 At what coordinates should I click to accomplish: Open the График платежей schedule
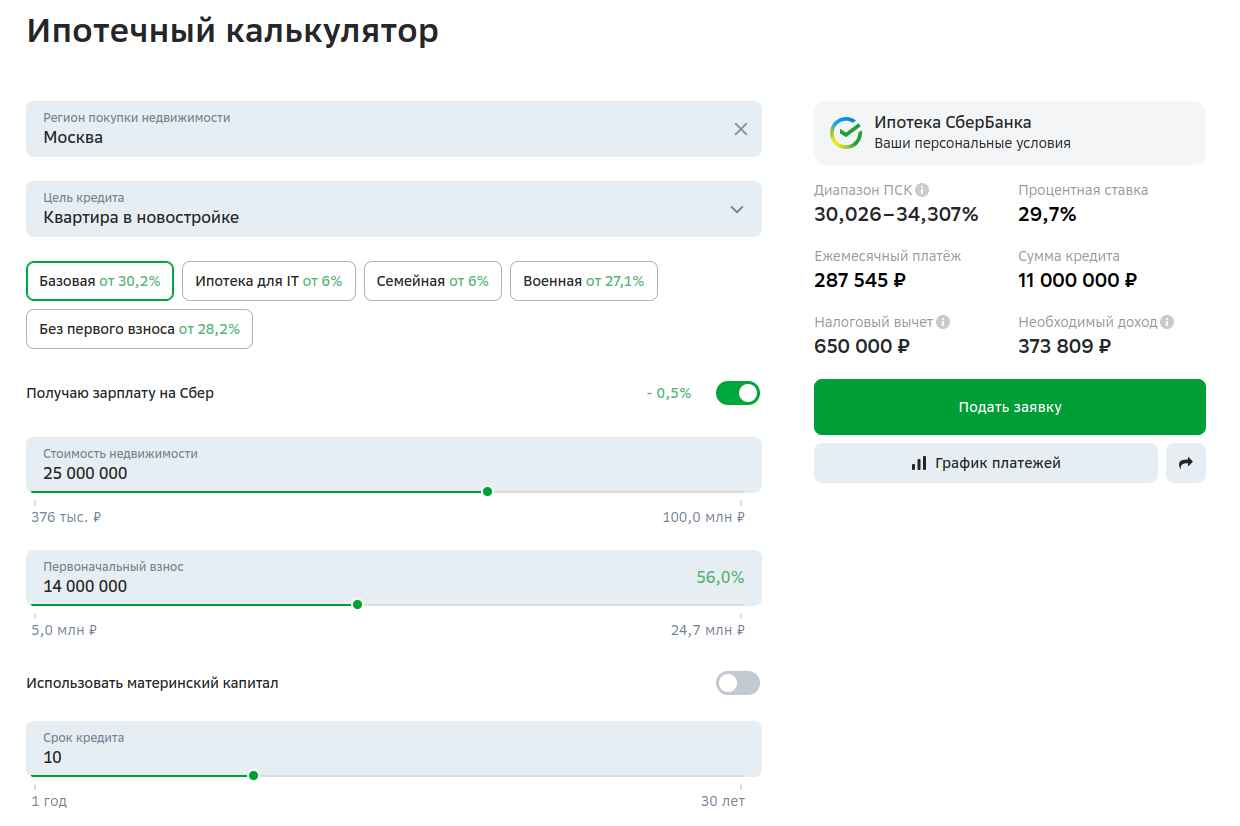(985, 463)
